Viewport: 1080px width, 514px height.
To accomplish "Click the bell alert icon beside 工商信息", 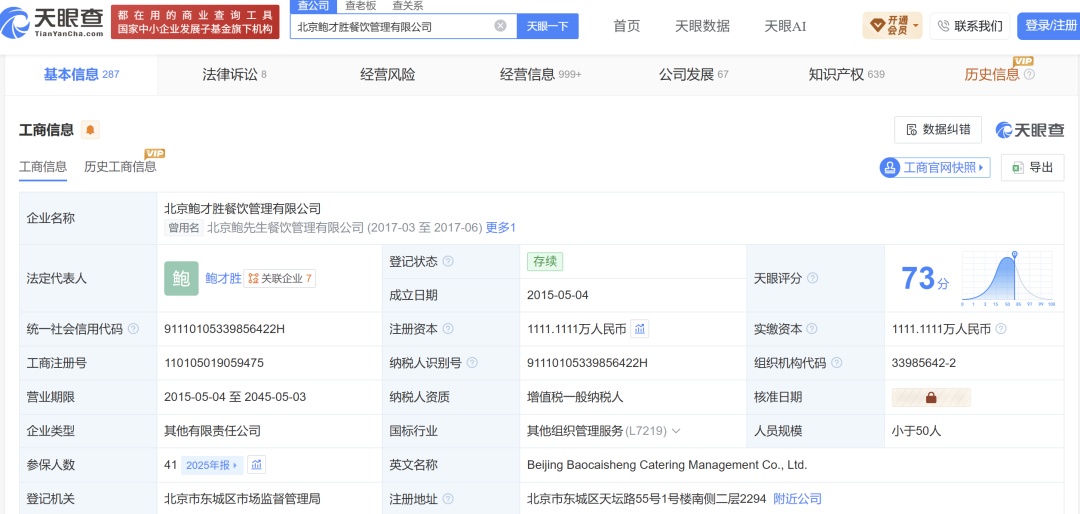I will [x=90, y=130].
